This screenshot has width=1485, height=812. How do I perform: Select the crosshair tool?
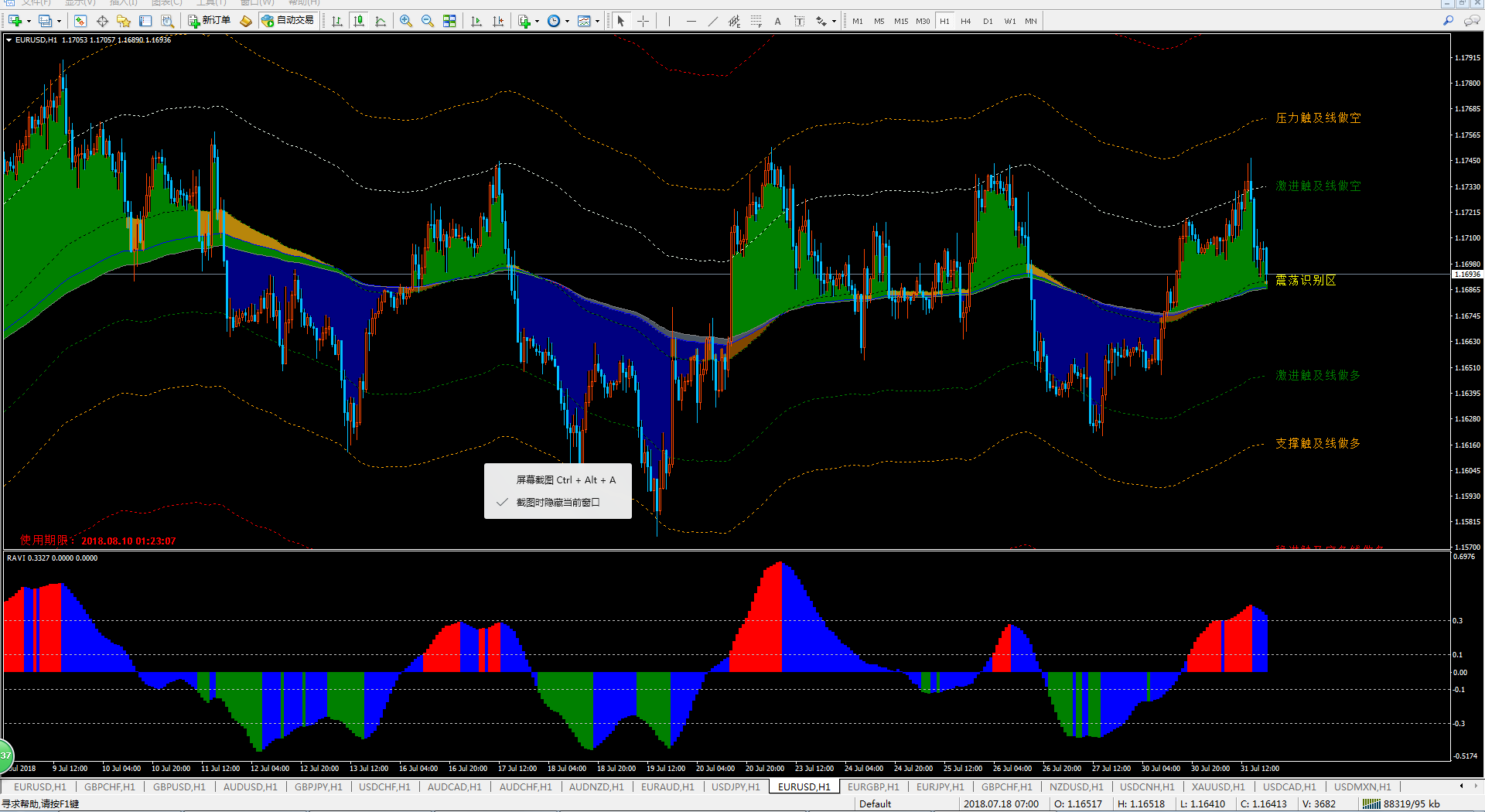[x=643, y=21]
